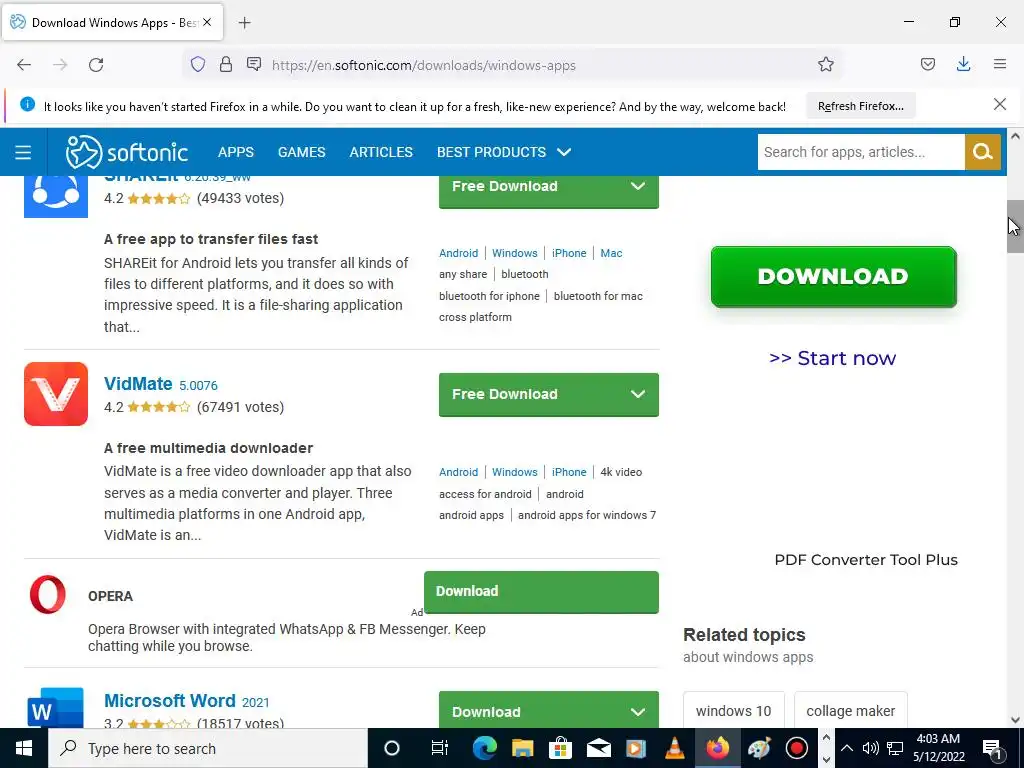Open the windows 10 related topic
This screenshot has height=768, width=1024.
tap(733, 711)
